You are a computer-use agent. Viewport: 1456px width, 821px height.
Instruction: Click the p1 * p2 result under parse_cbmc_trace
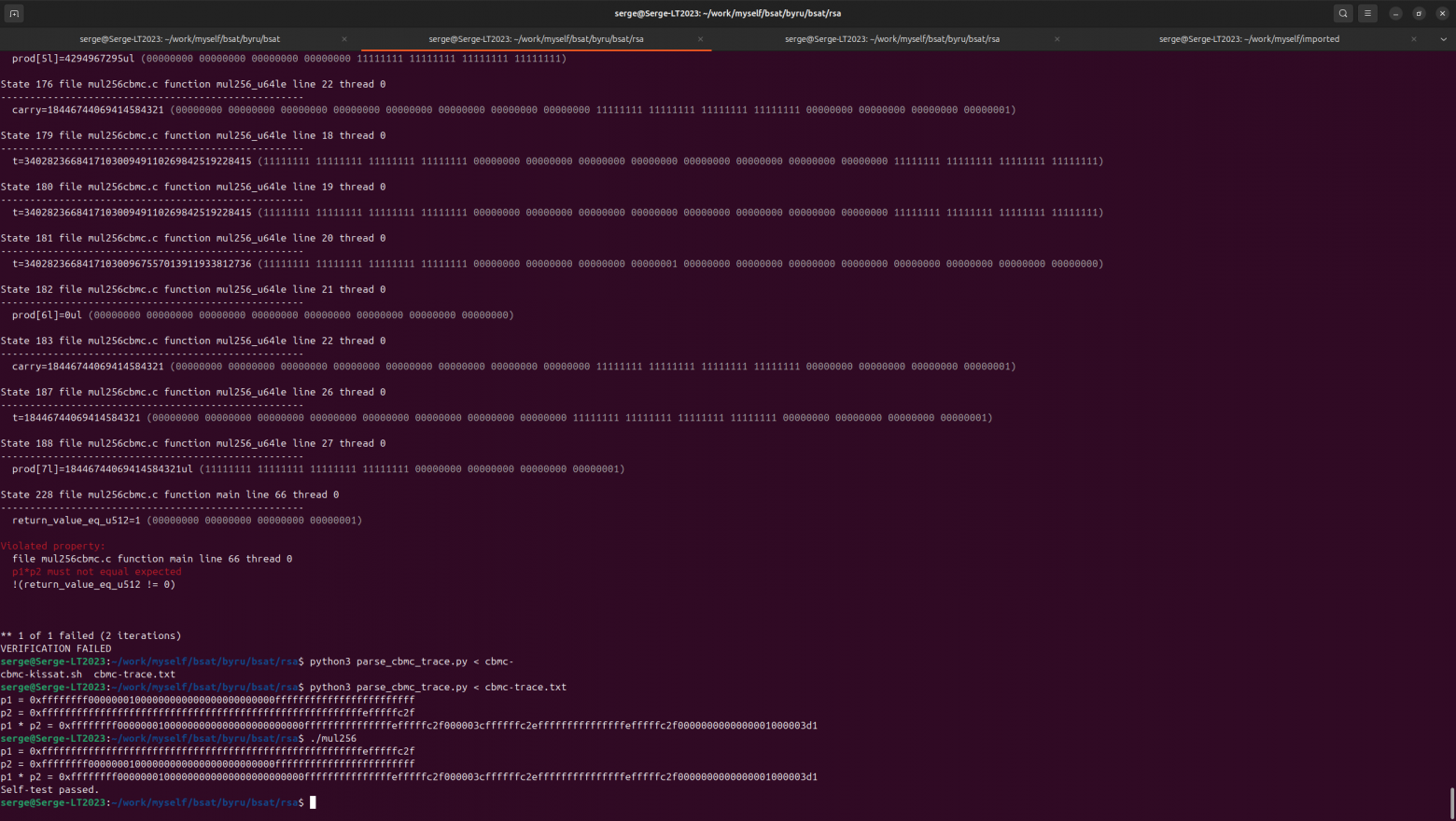(x=409, y=726)
